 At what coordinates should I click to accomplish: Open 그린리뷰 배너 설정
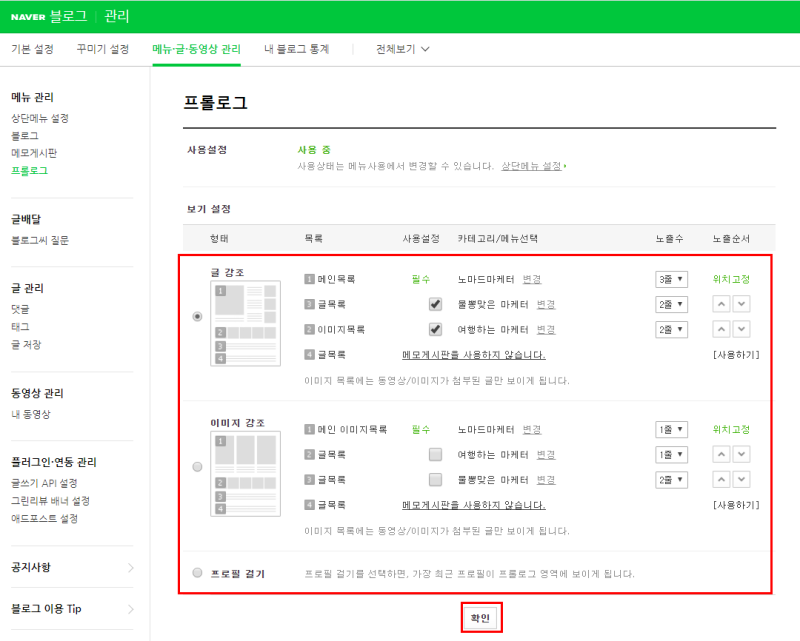51,501
